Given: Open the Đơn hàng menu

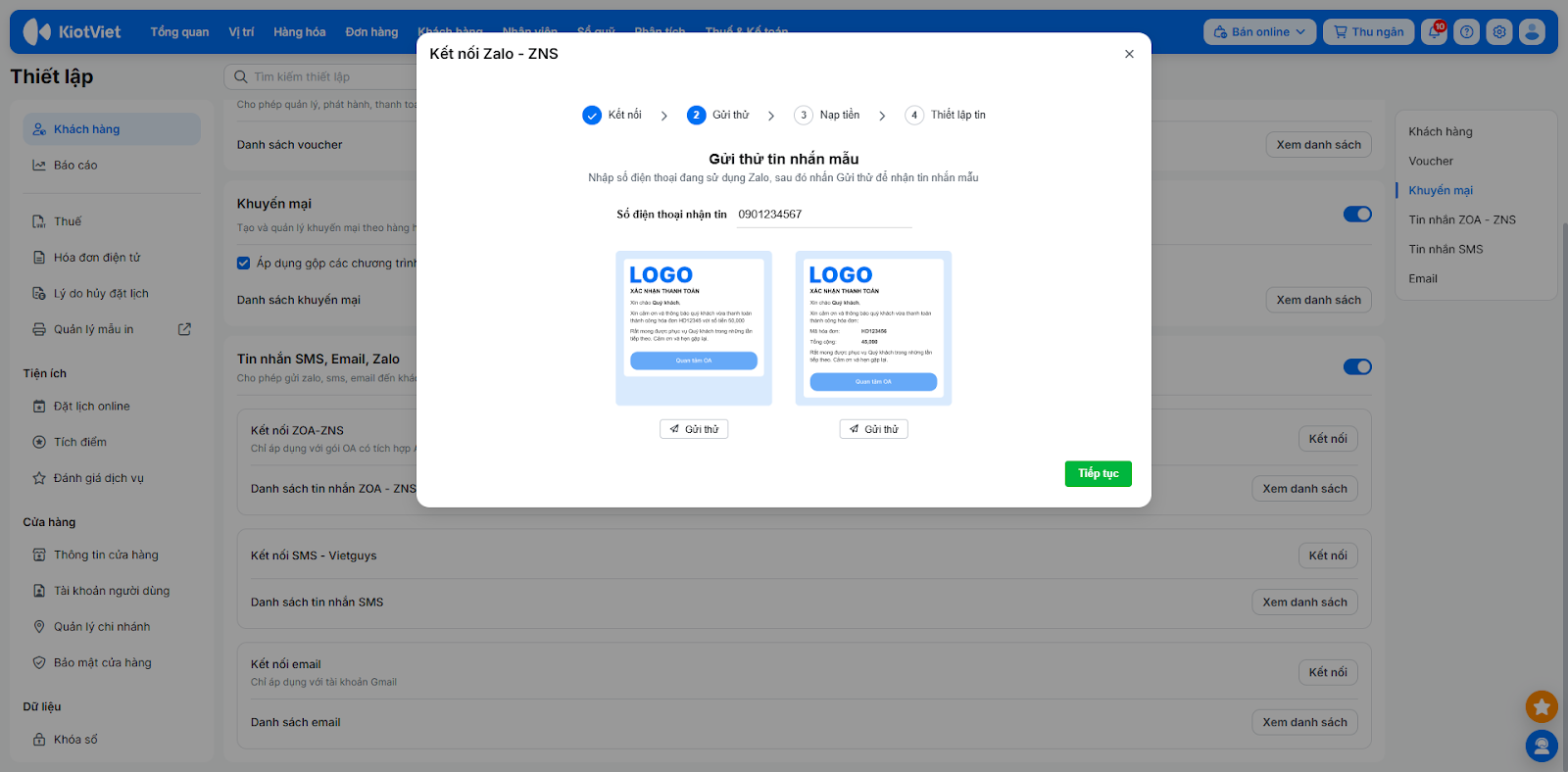Looking at the screenshot, I should tap(371, 32).
